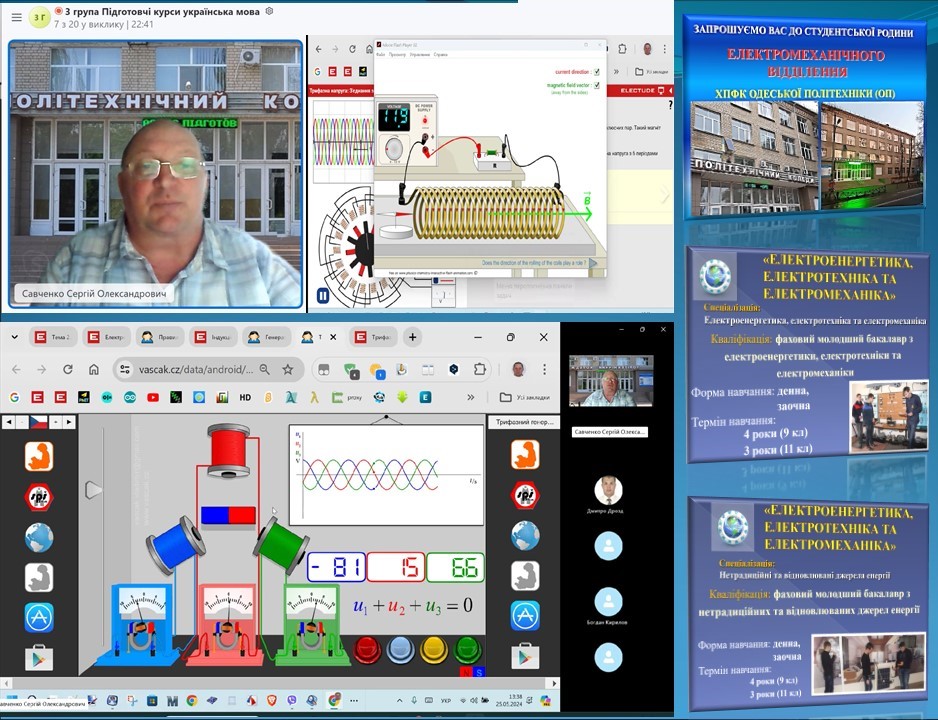Click the first left arrow by the flag

coord(9,422)
